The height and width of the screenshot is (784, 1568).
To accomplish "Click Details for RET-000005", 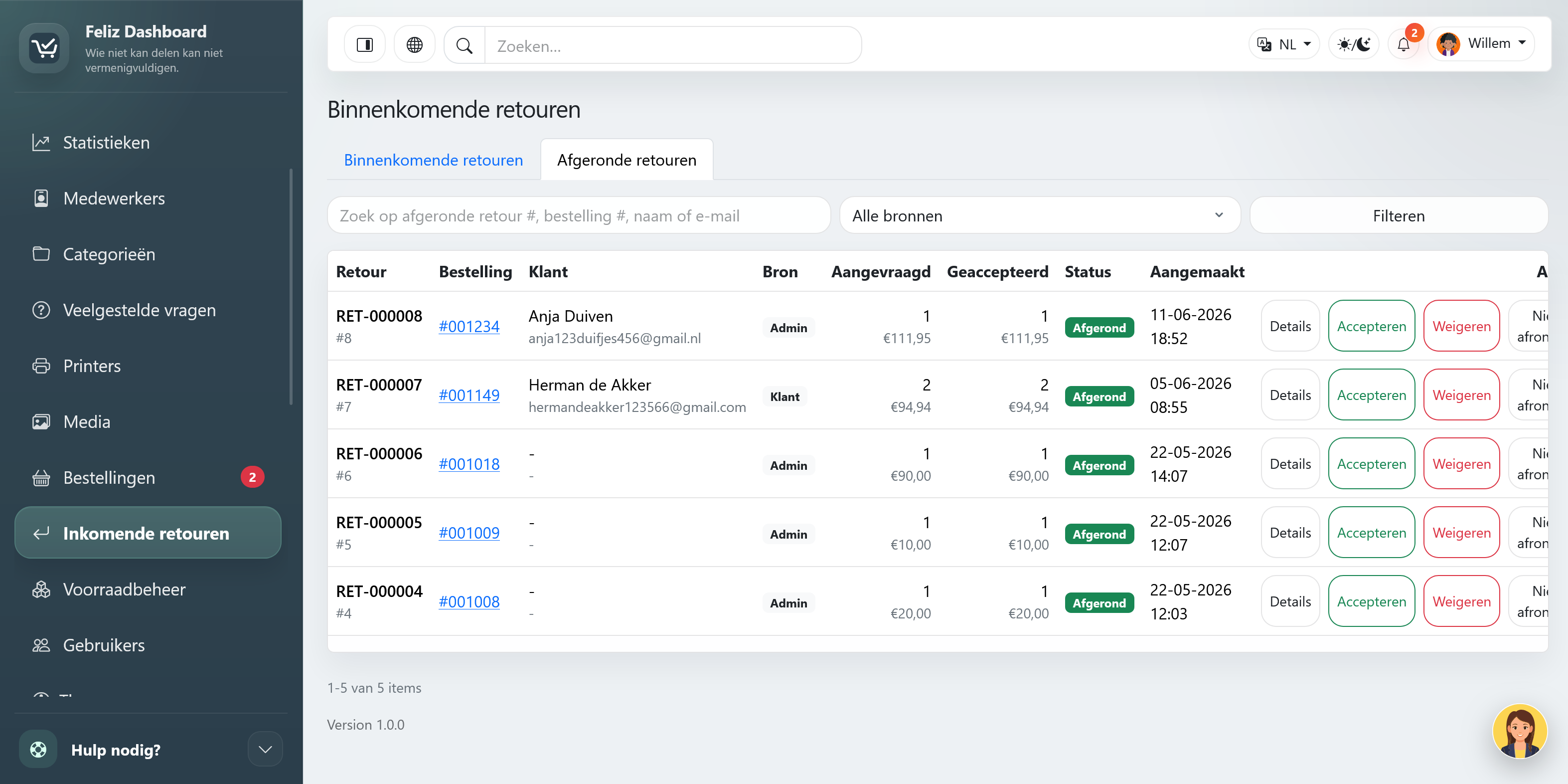I will [x=1290, y=533].
